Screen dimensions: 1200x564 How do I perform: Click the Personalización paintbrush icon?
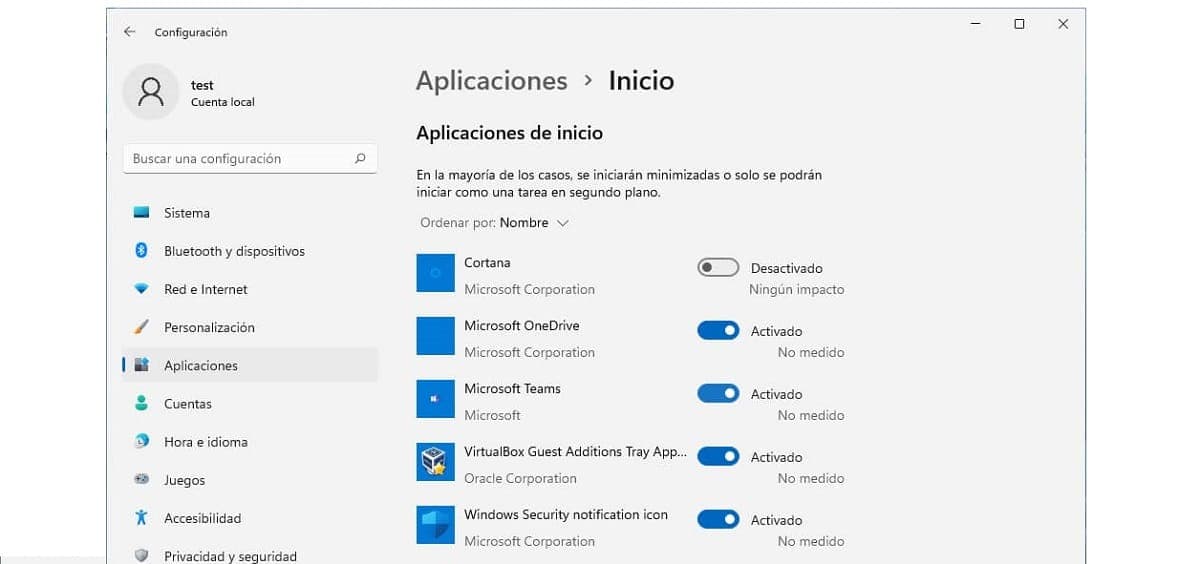pyautogui.click(x=141, y=327)
